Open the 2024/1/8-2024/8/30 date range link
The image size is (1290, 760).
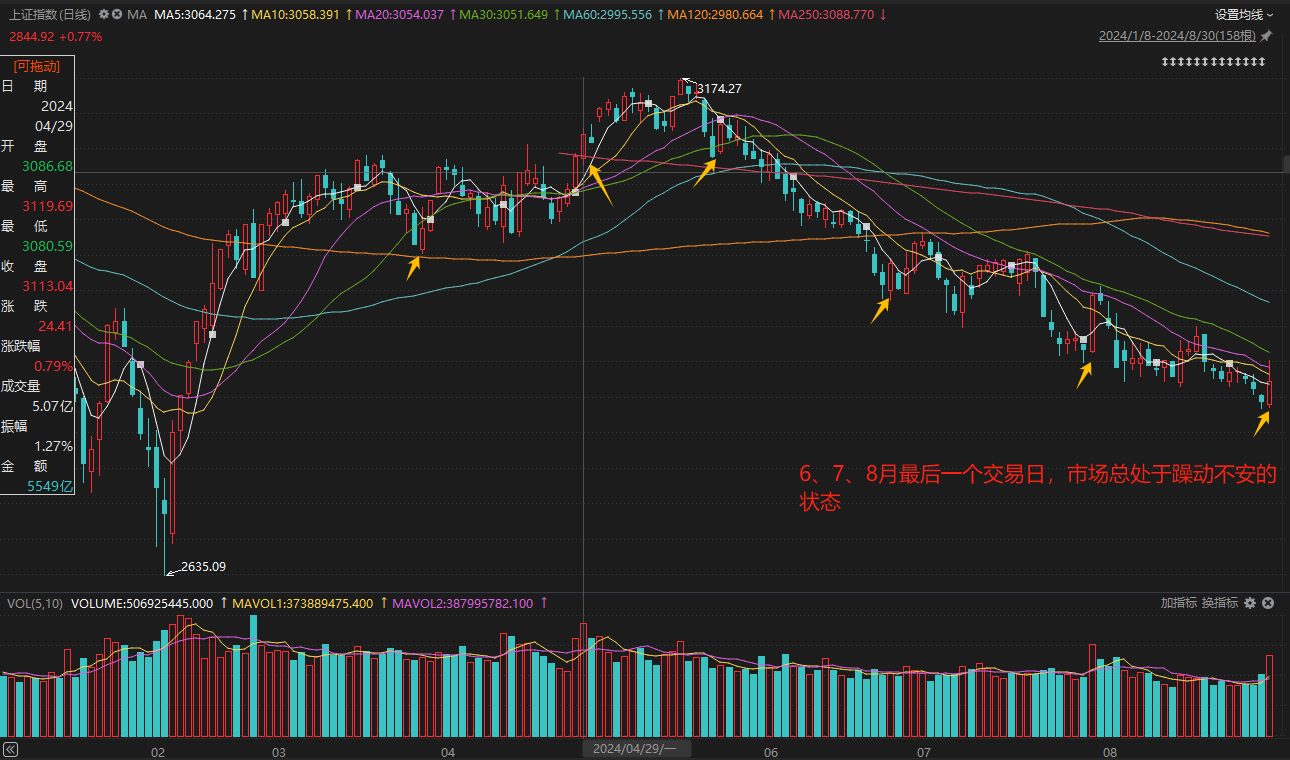pyautogui.click(x=1177, y=36)
